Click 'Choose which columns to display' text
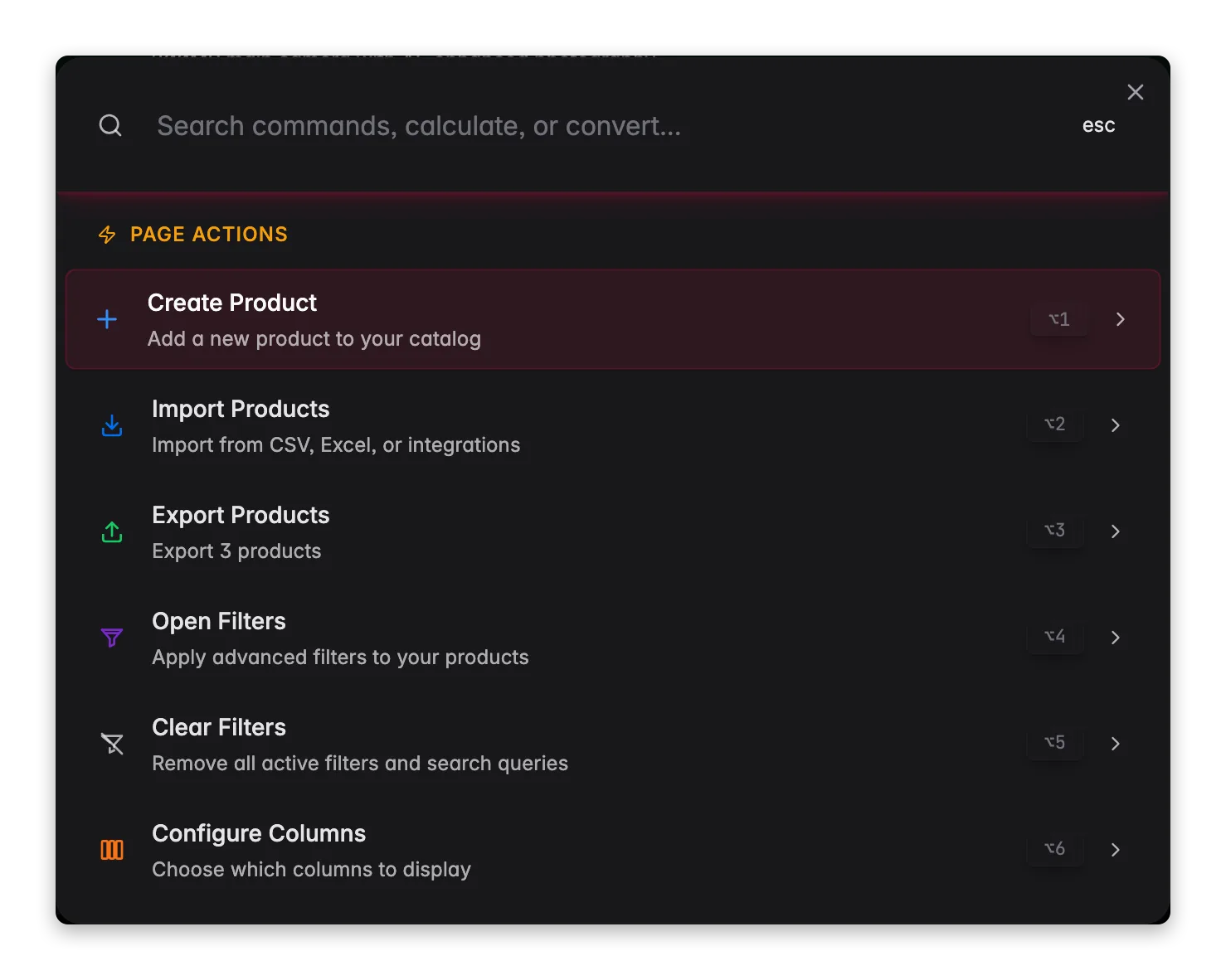This screenshot has height=980, width=1226. click(311, 870)
